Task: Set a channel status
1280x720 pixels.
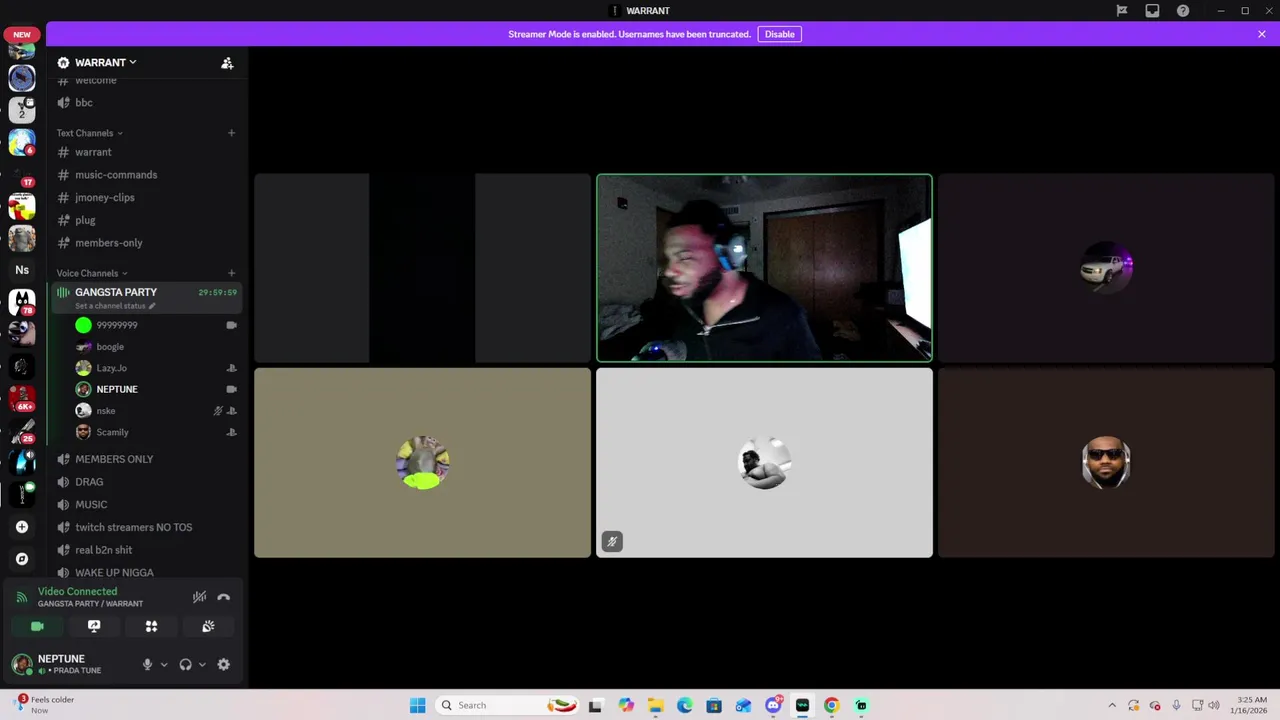Action: coord(115,306)
